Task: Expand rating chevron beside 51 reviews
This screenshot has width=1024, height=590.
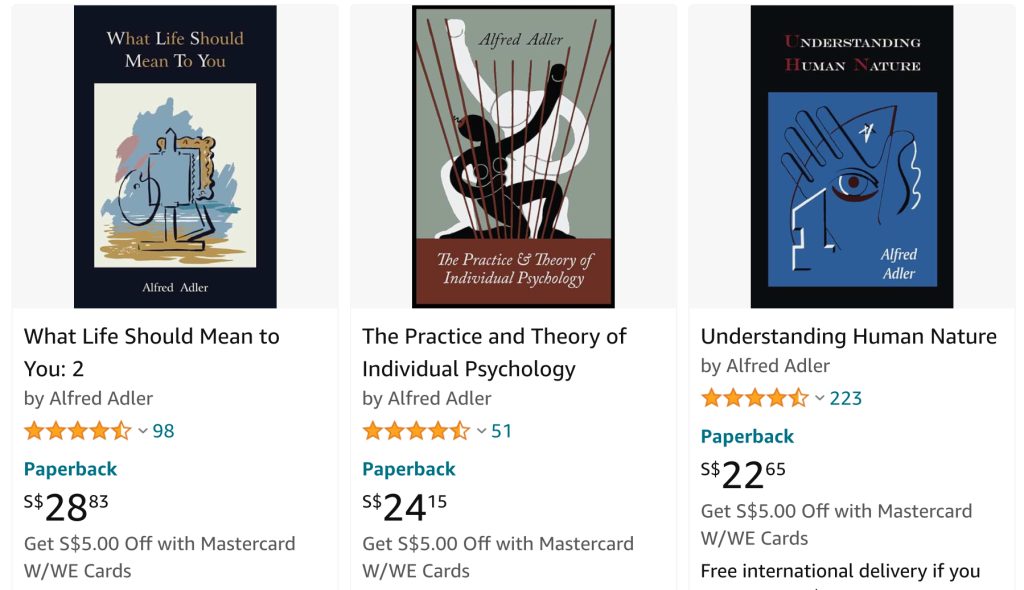Action: tap(481, 431)
